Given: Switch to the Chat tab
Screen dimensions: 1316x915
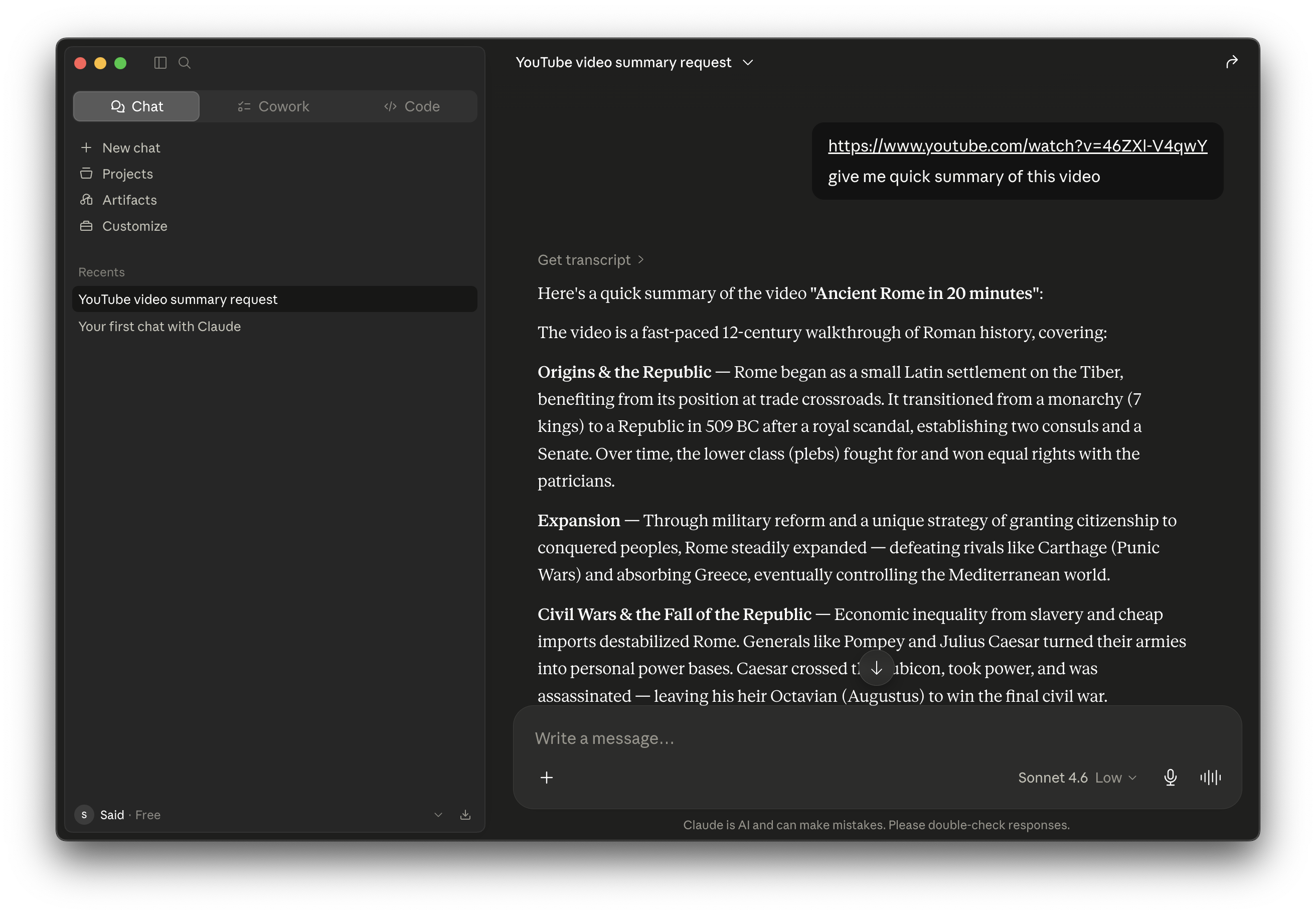Looking at the screenshot, I should [136, 106].
